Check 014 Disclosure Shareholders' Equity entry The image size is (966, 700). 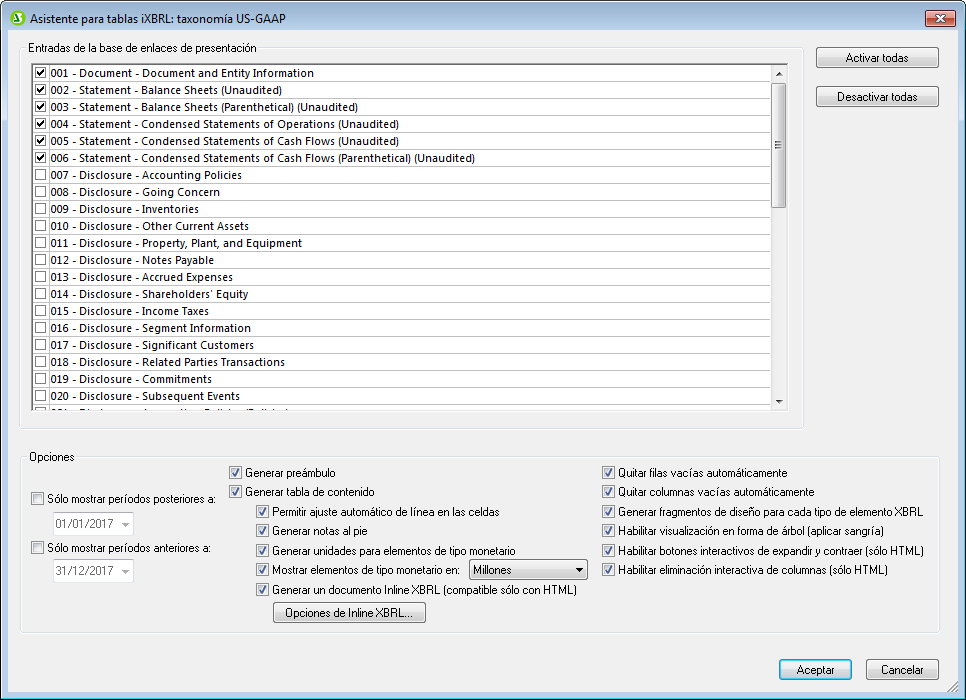pyautogui.click(x=41, y=294)
